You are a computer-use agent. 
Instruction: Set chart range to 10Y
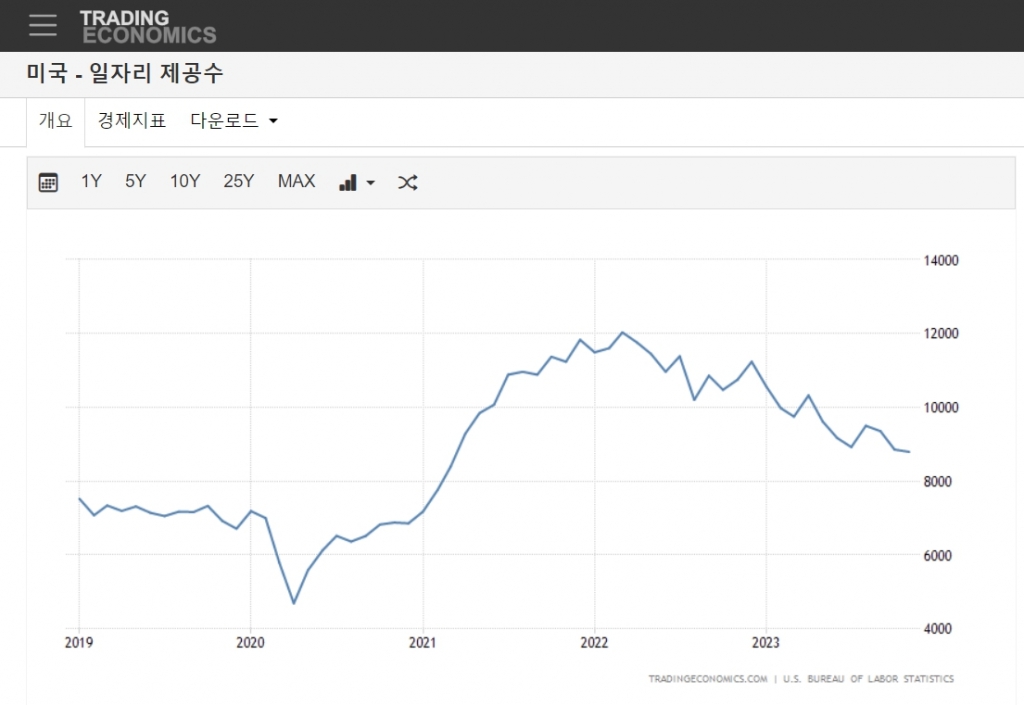[184, 181]
